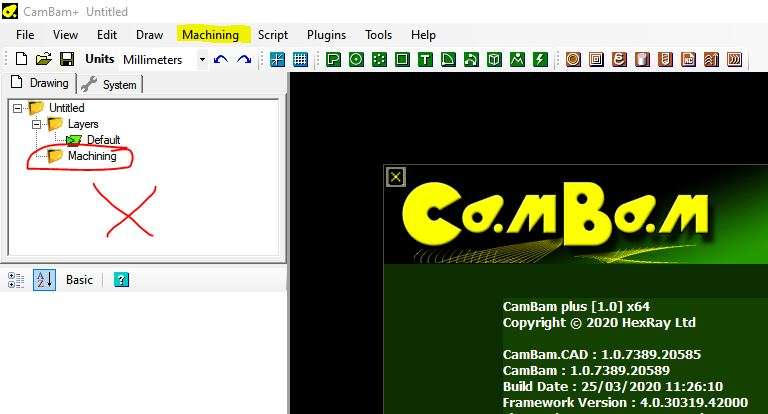Click the green spline curve tool icon
The height and width of the screenshot is (414, 768).
pos(471,60)
